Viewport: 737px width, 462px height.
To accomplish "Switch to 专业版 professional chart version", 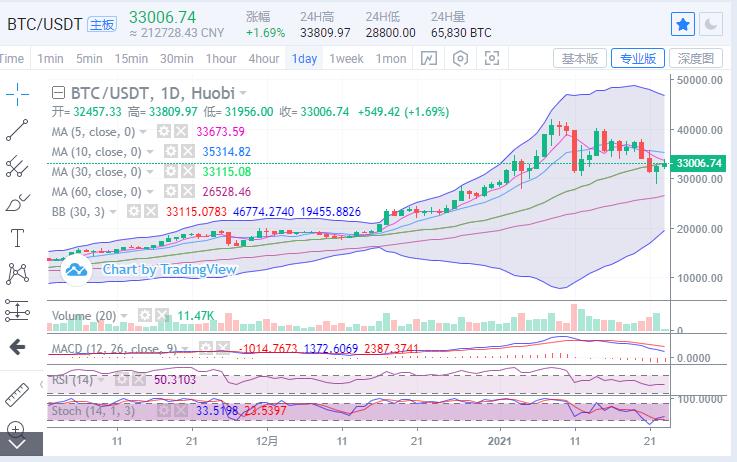I will [638, 59].
